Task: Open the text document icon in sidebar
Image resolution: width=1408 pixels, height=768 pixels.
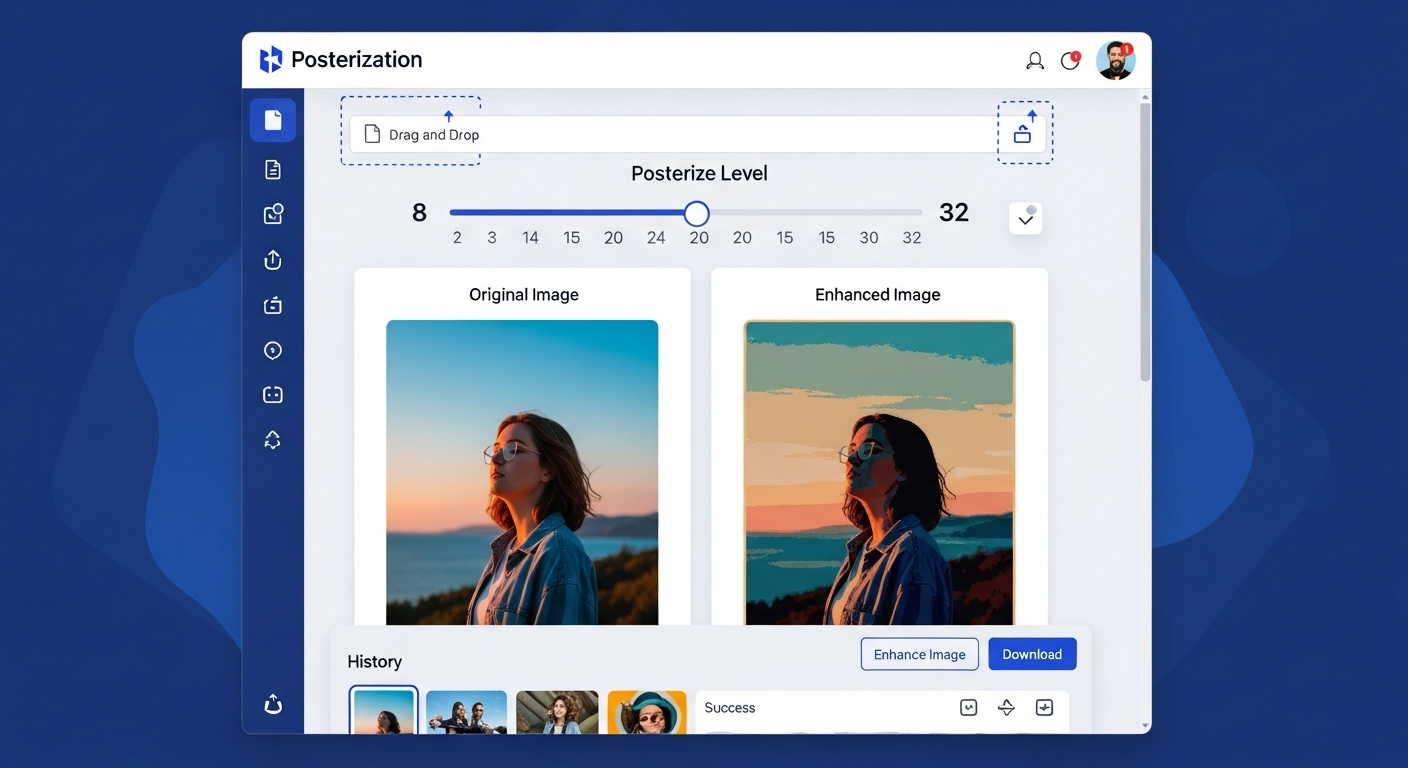Action: tap(273, 170)
